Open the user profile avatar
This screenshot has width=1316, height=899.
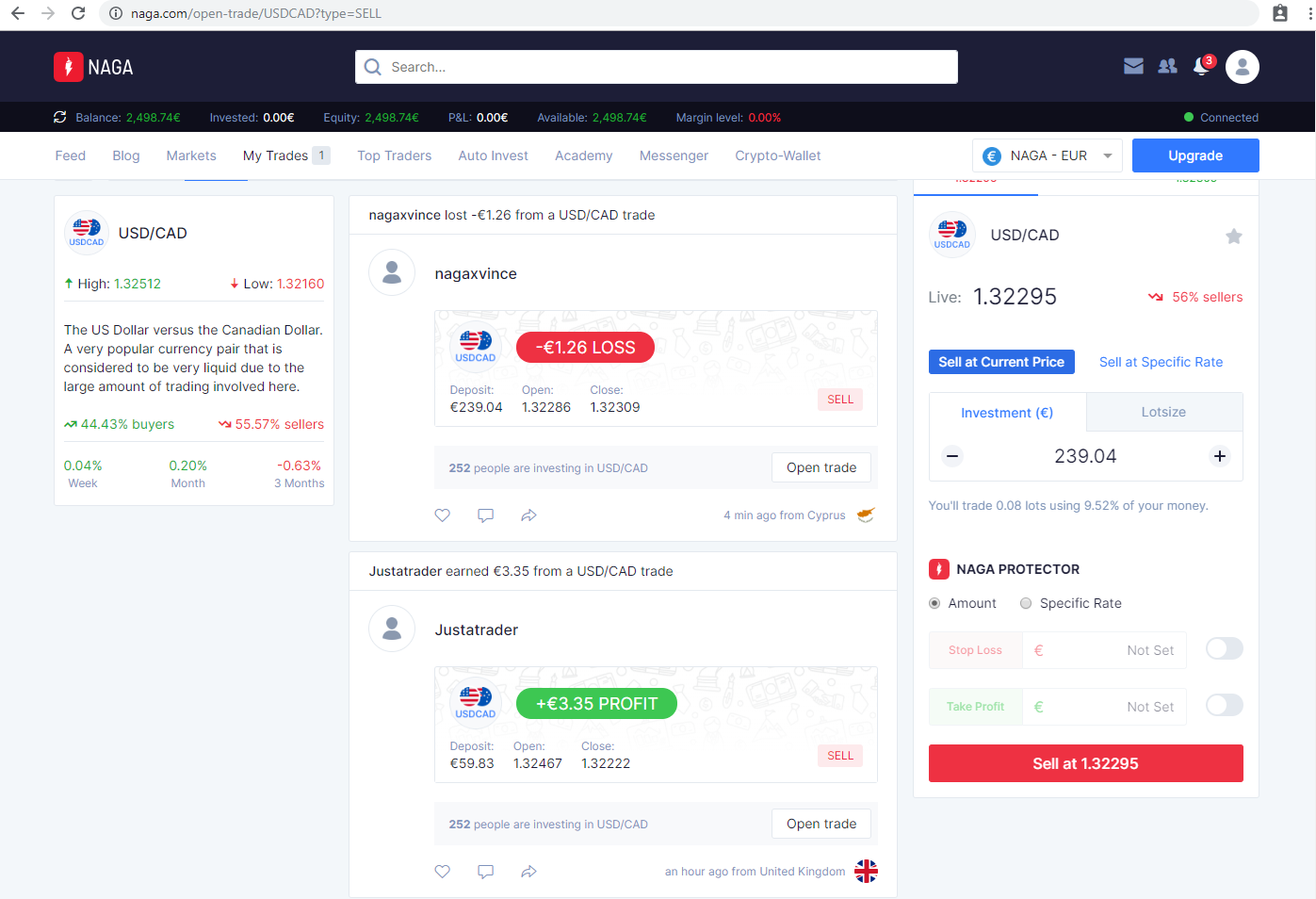tap(1242, 67)
